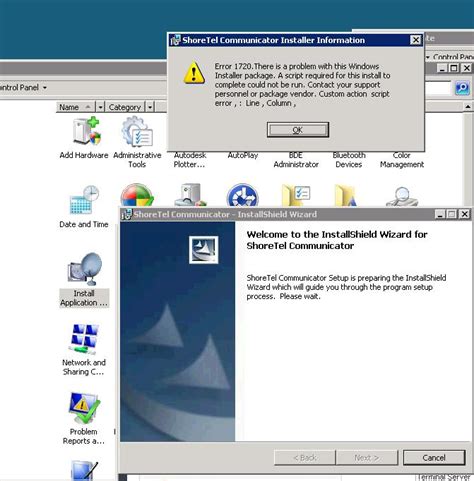Open the Network and Sharing Center icon
The image size is (474, 481).
click(x=84, y=349)
